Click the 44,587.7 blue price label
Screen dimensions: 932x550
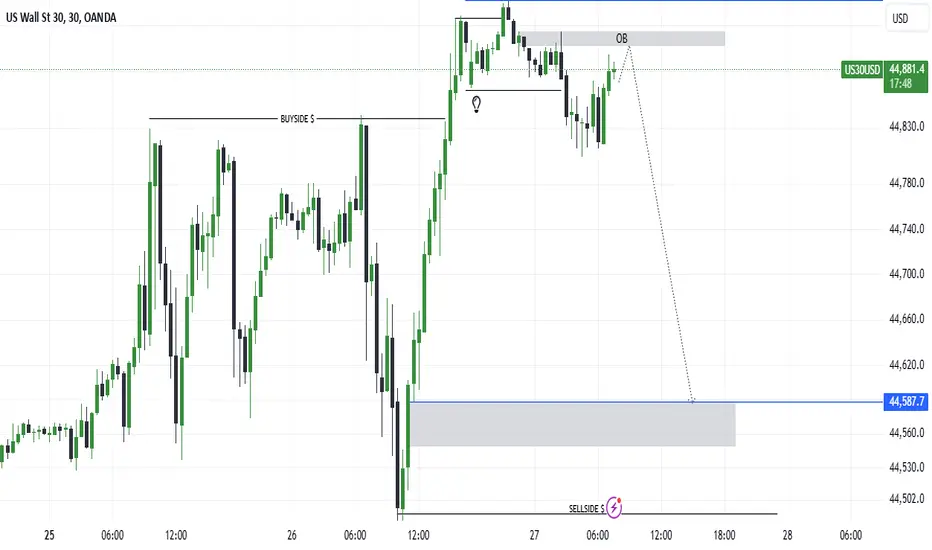coord(905,402)
